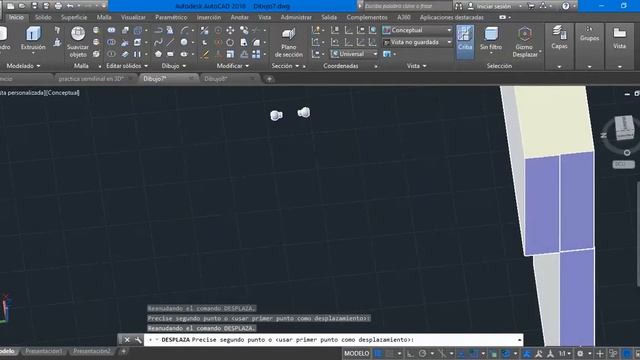Click the ViewCube in the viewport

(x=624, y=127)
